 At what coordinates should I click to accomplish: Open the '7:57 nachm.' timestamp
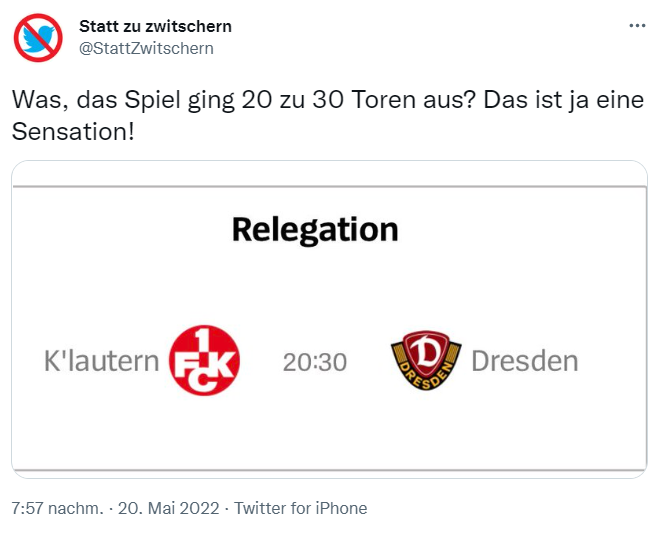(56, 508)
